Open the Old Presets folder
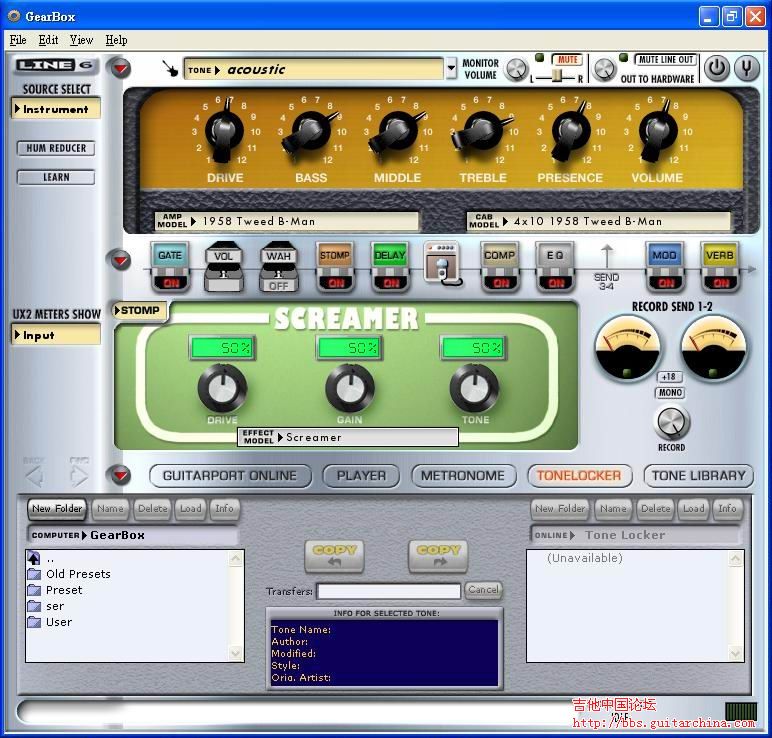The width and height of the screenshot is (772, 738). click(x=77, y=574)
